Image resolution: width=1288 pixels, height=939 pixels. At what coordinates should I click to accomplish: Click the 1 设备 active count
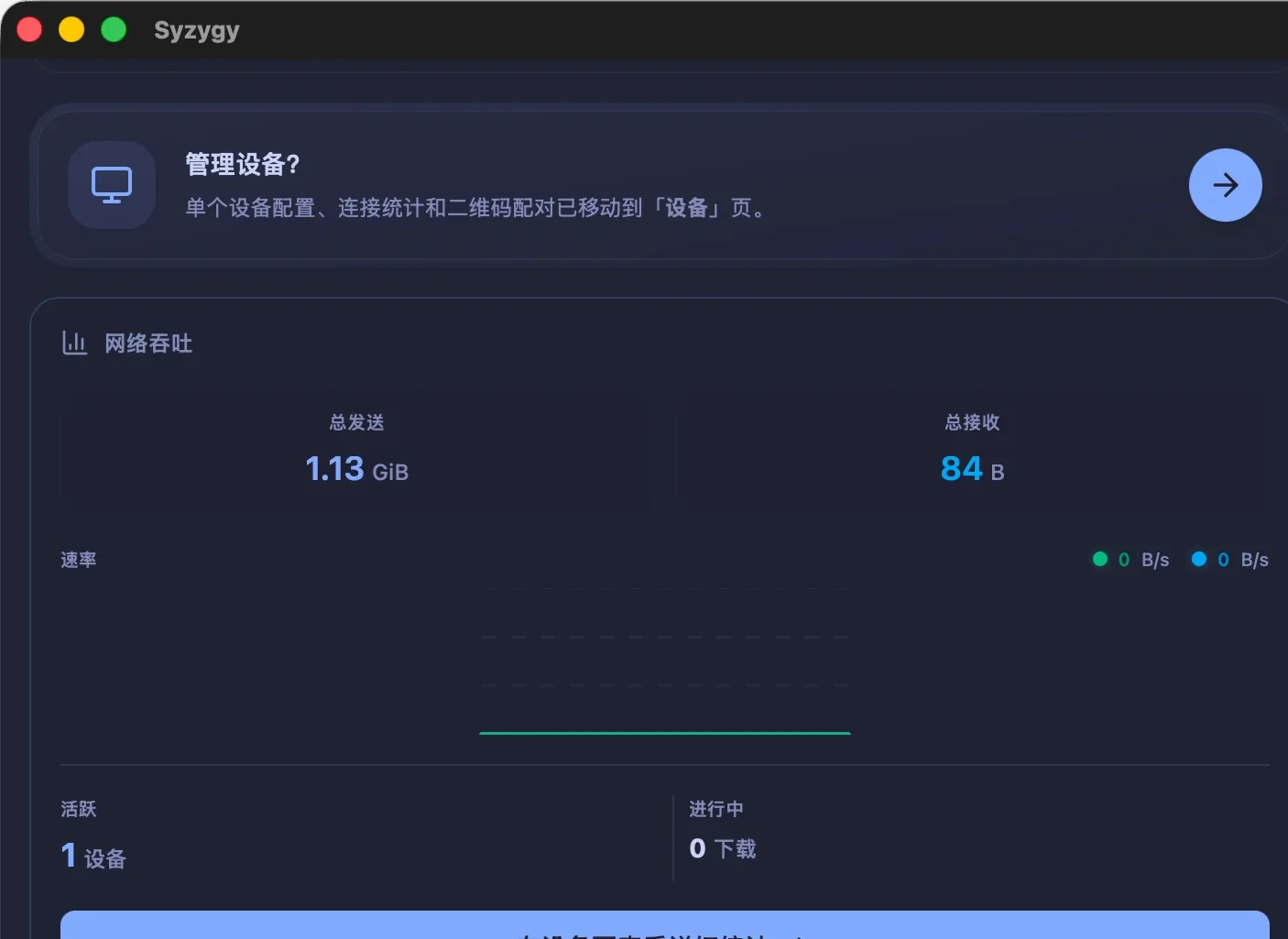pos(93,857)
